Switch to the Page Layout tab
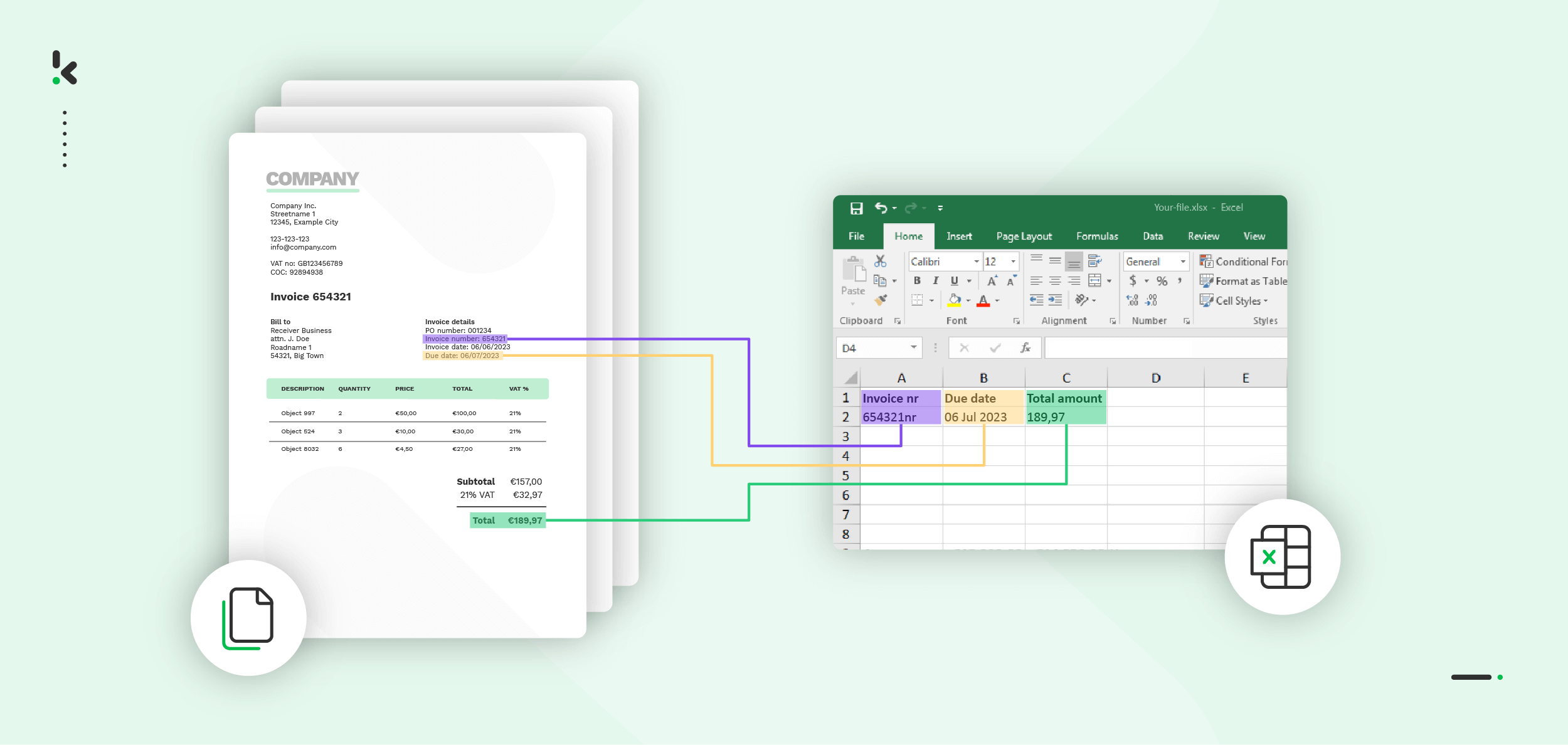The height and width of the screenshot is (745, 1568). [x=1024, y=236]
